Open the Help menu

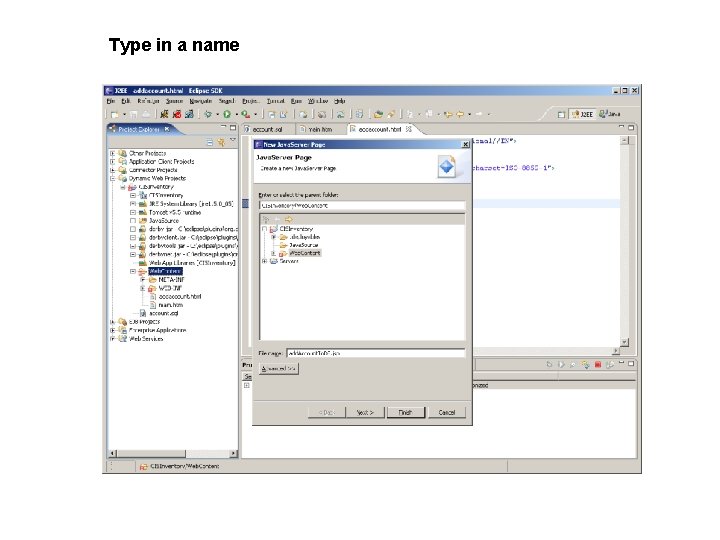coord(339,101)
